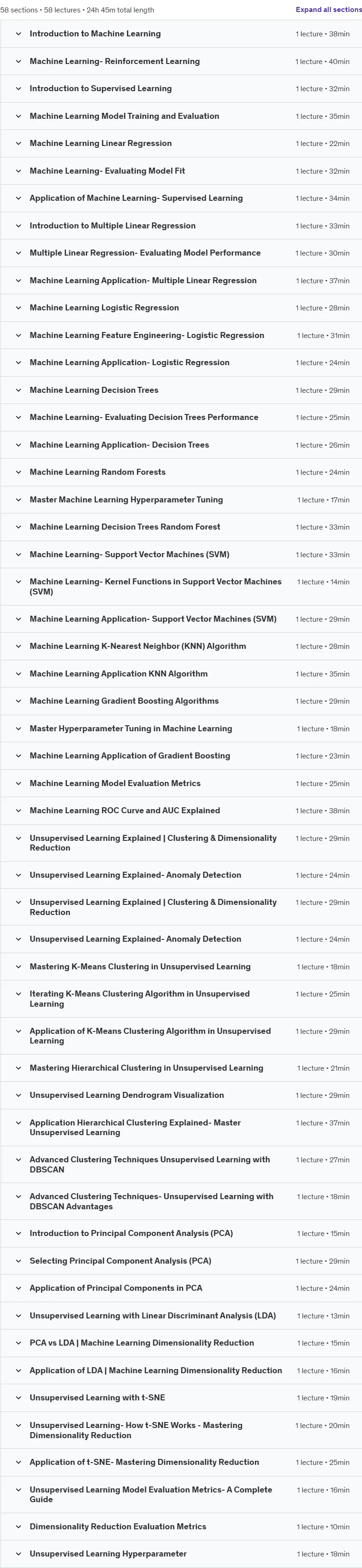Expand chevron beside Introduction to Machine Learning

(18, 34)
